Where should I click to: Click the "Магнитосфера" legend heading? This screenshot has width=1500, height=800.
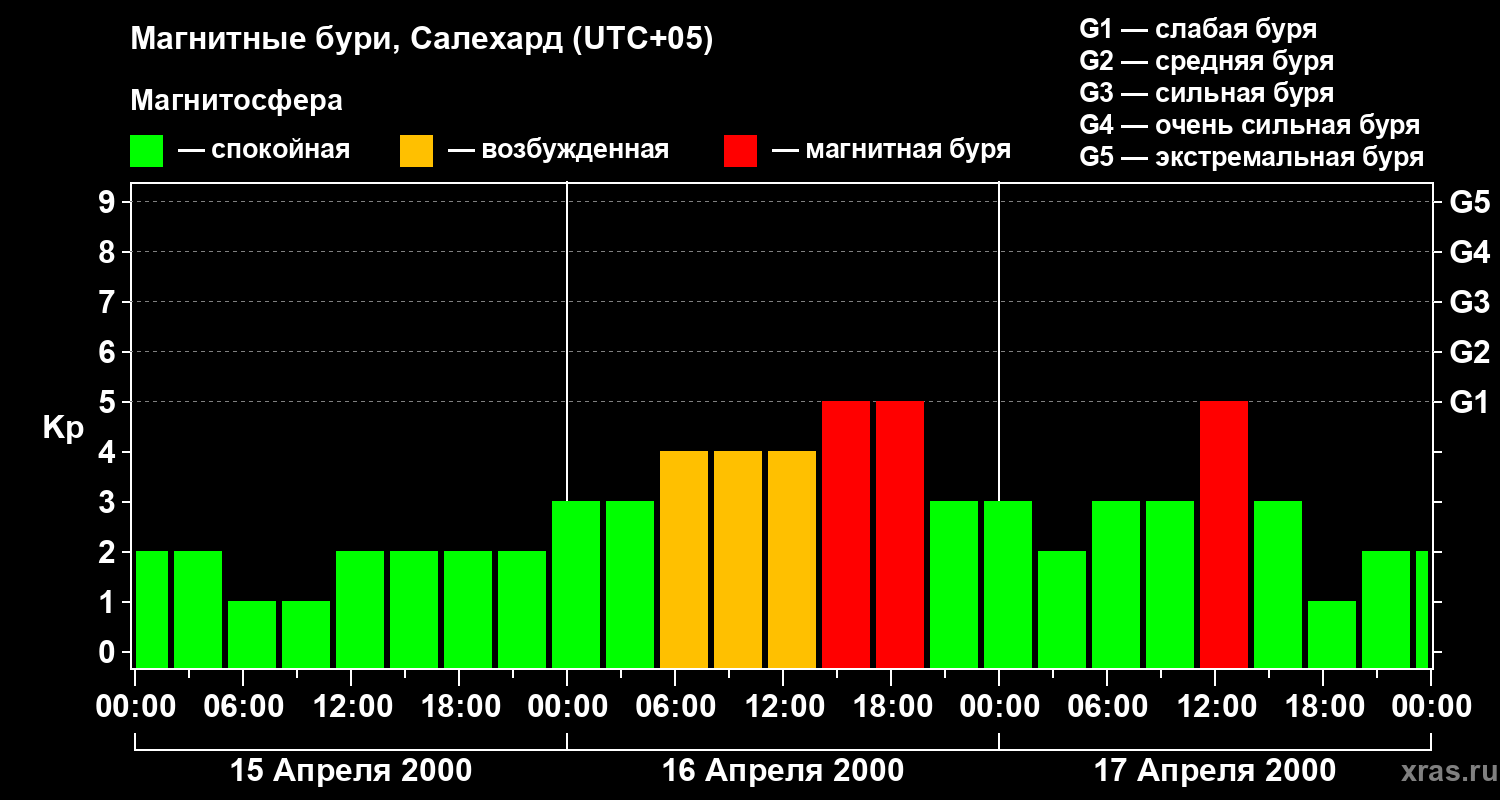pos(236,101)
